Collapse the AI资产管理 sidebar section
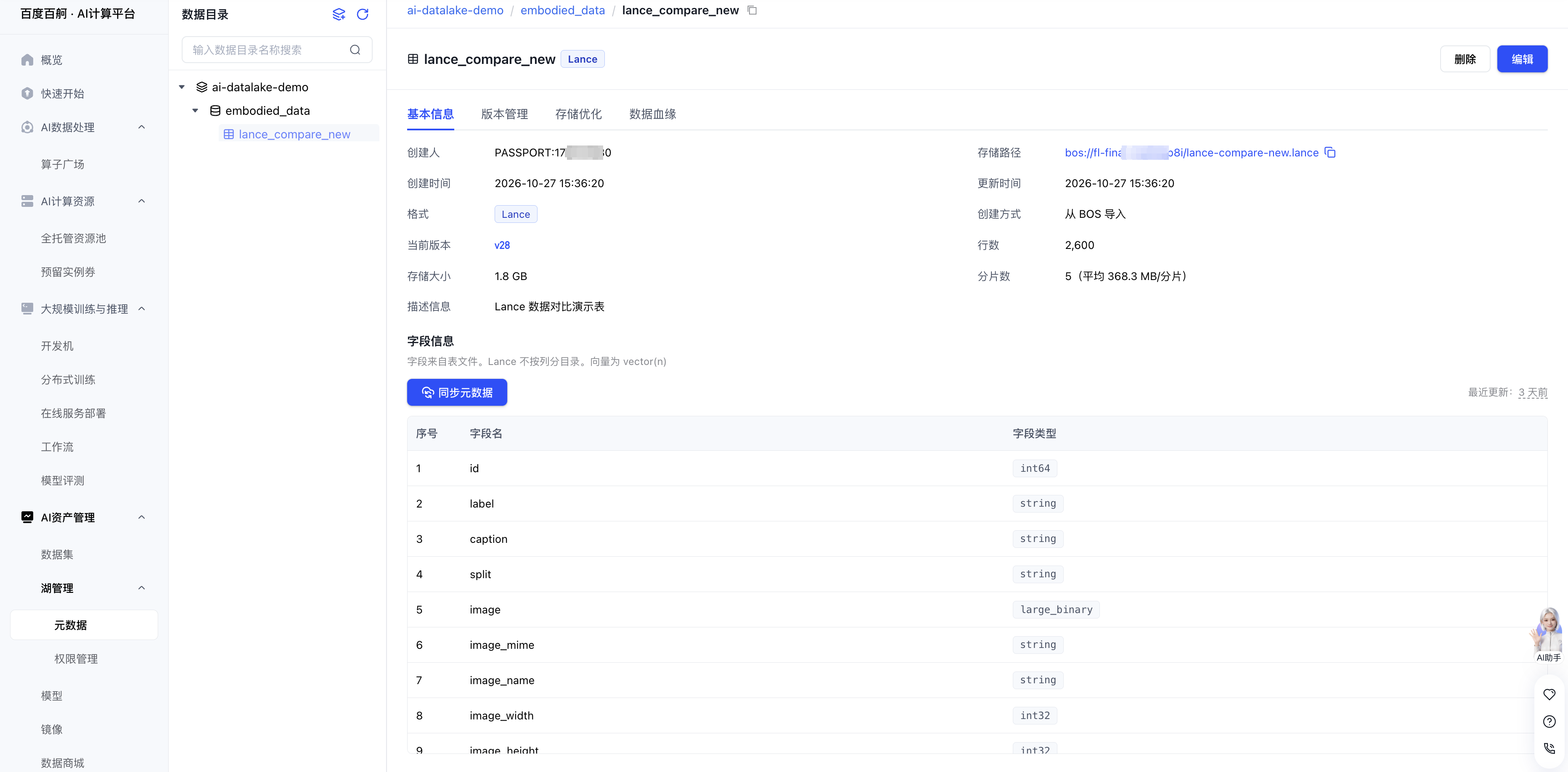This screenshot has height=772, width=1568. pyautogui.click(x=141, y=518)
